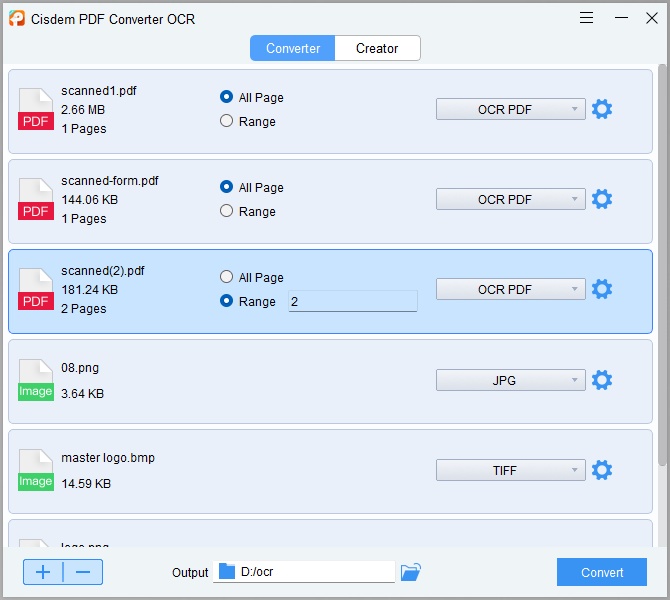Expand JPG format dropdown for 08.png
The width and height of the screenshot is (670, 600).
pyautogui.click(x=511, y=380)
